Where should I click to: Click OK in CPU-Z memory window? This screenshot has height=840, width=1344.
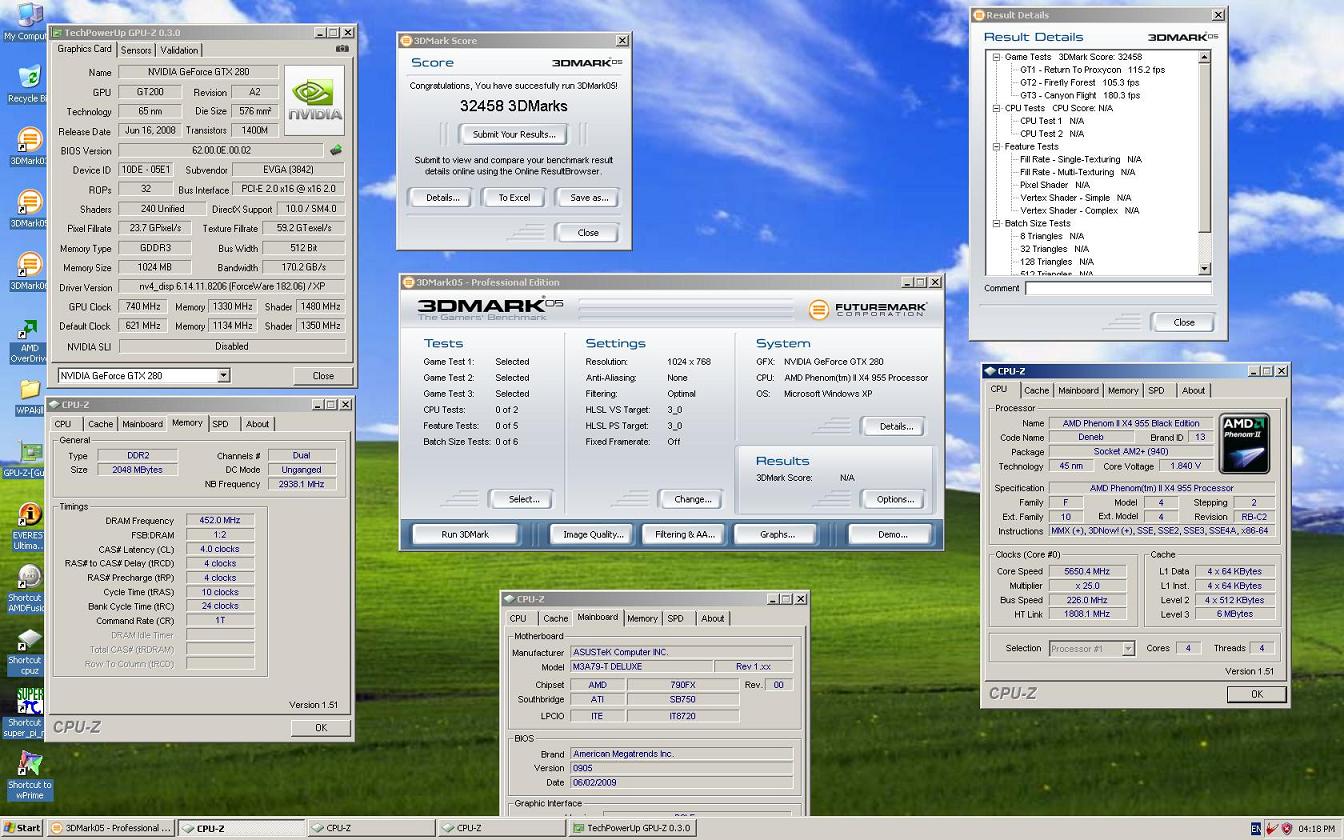pos(320,728)
